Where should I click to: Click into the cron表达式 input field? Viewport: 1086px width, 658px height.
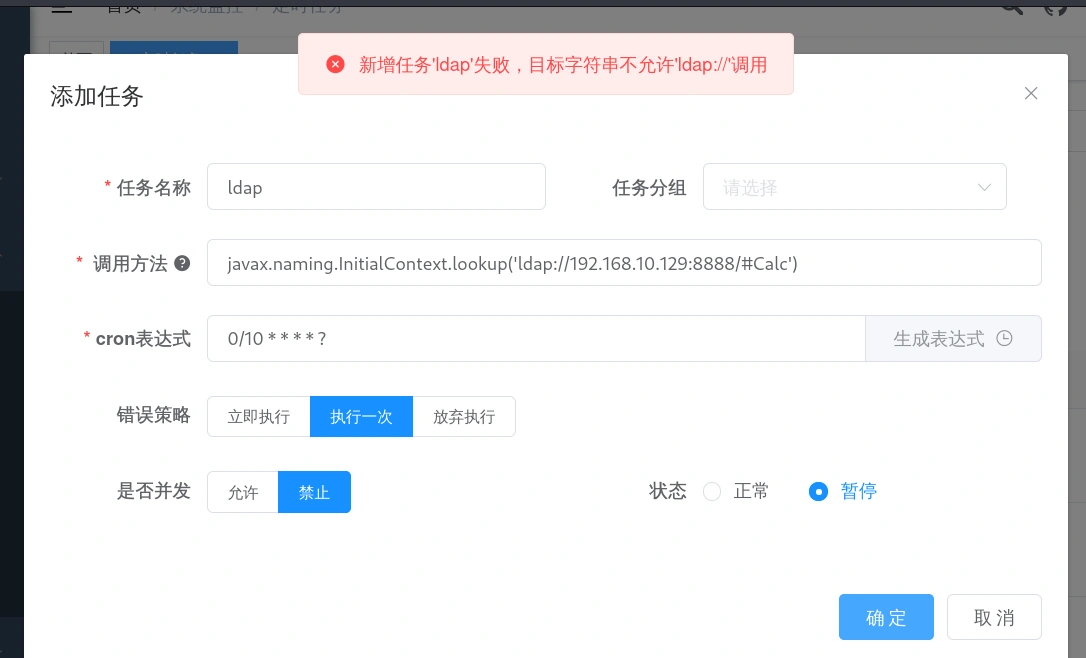(536, 339)
